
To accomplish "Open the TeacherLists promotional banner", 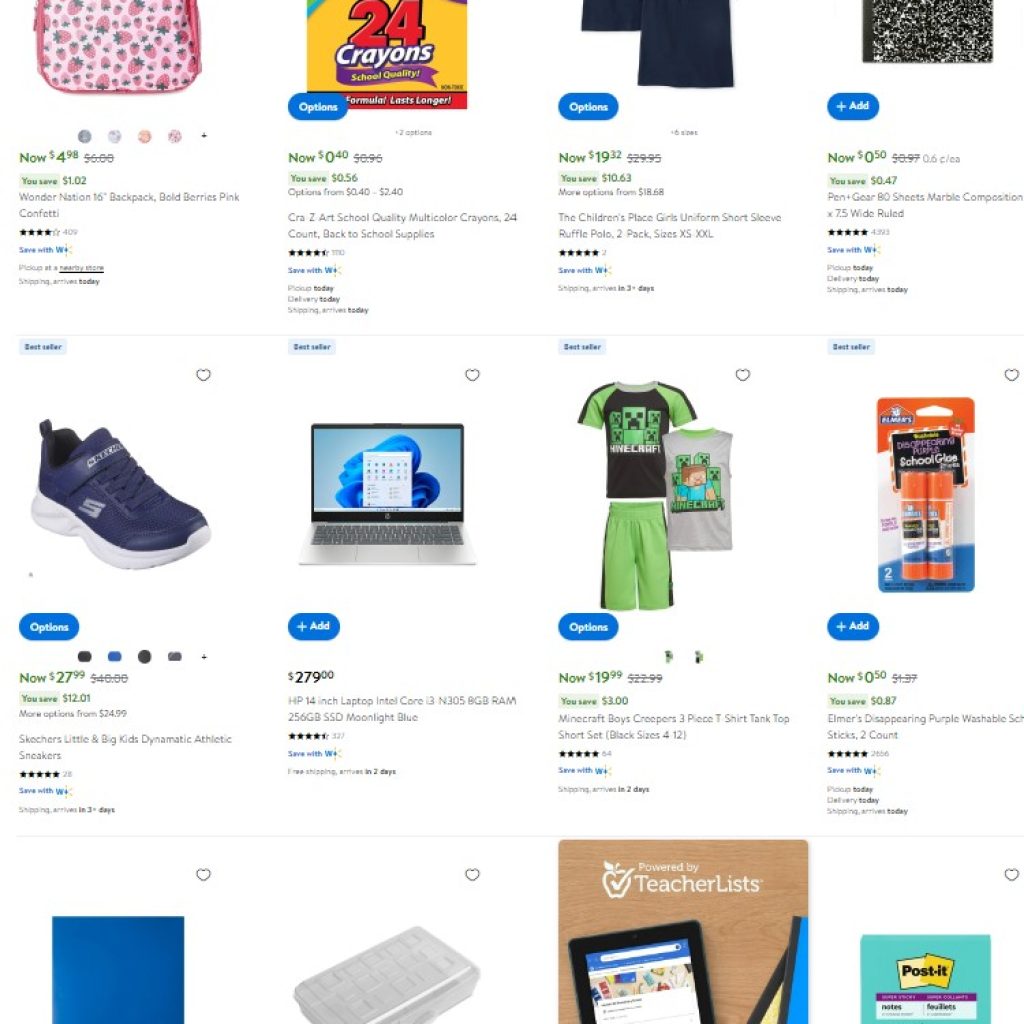I will coord(683,932).
